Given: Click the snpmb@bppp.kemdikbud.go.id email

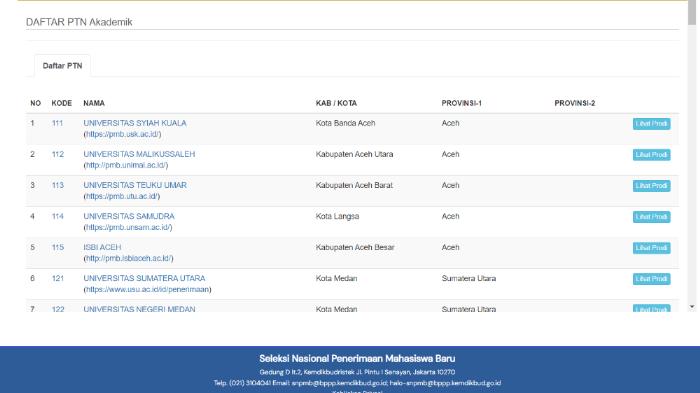Looking at the screenshot, I should [x=339, y=383].
